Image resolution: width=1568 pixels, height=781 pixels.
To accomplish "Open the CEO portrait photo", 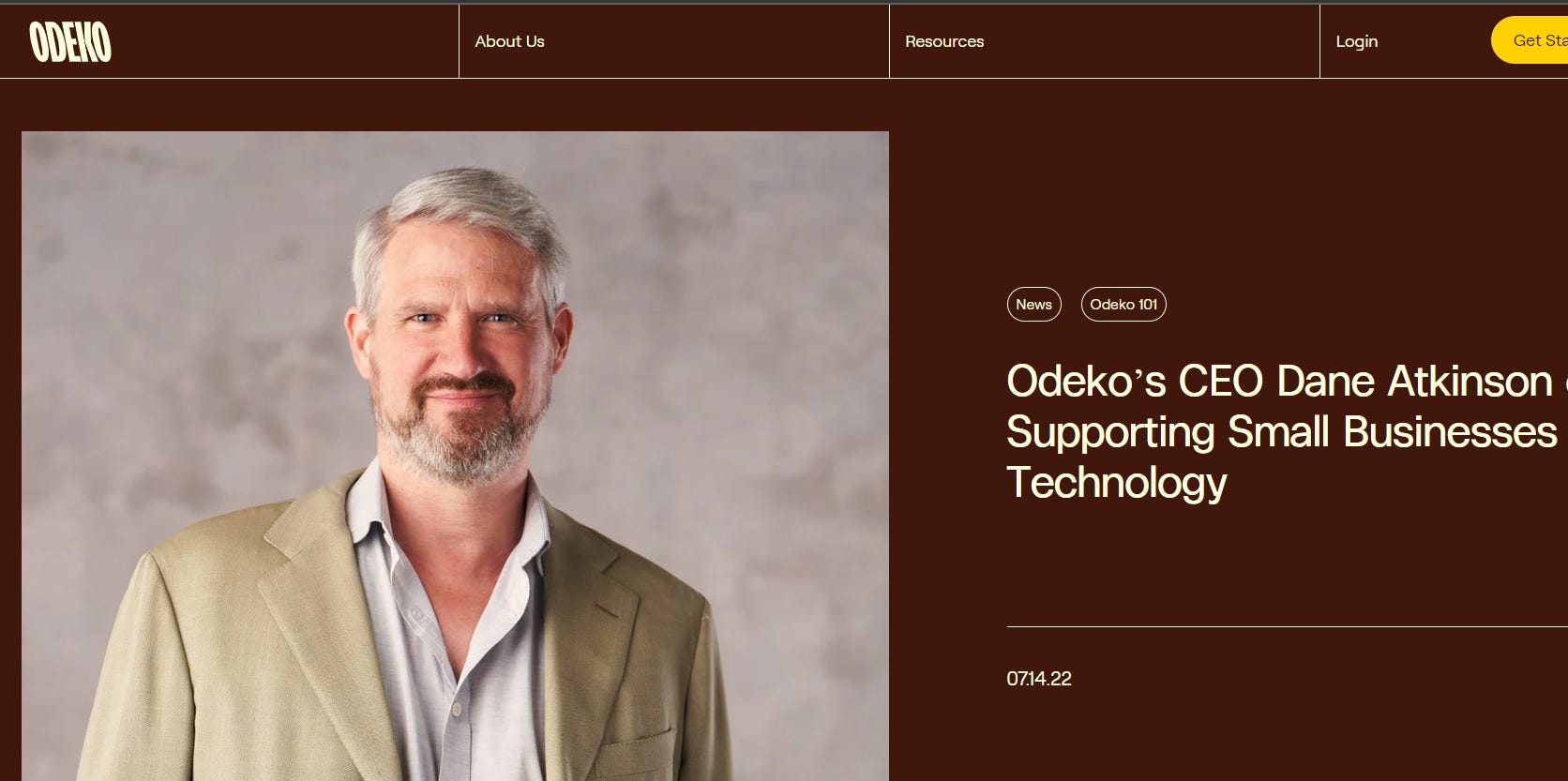I will pos(455,456).
